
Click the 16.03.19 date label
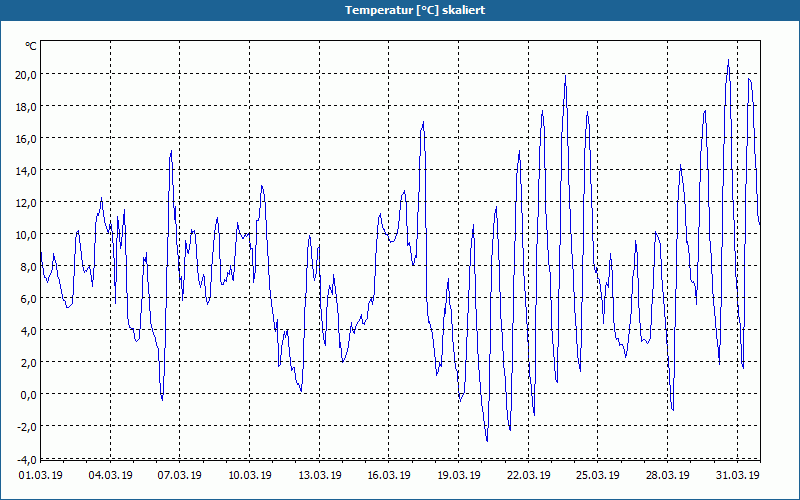point(389,475)
